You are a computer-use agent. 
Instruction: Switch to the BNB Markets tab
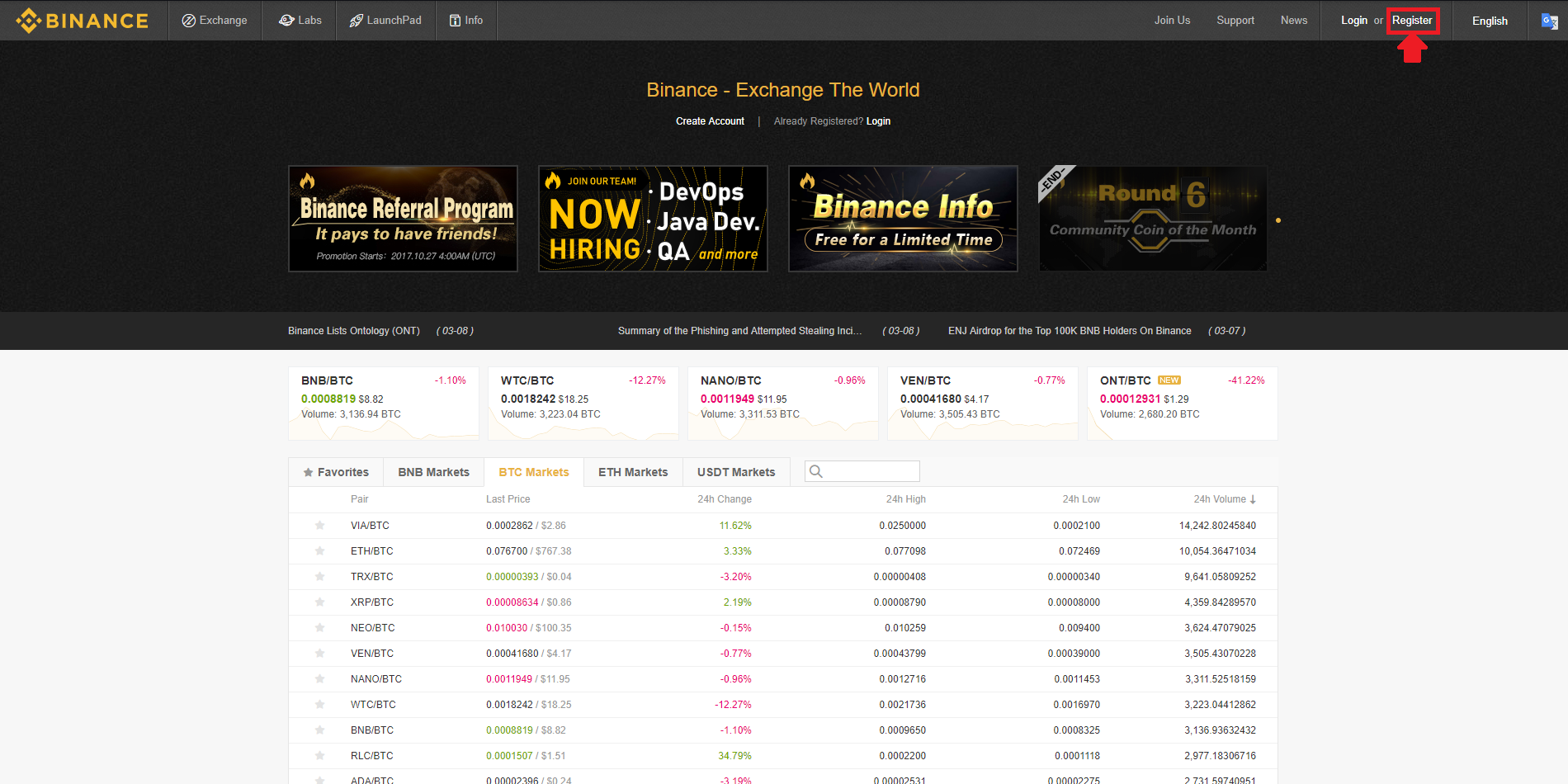click(x=433, y=472)
